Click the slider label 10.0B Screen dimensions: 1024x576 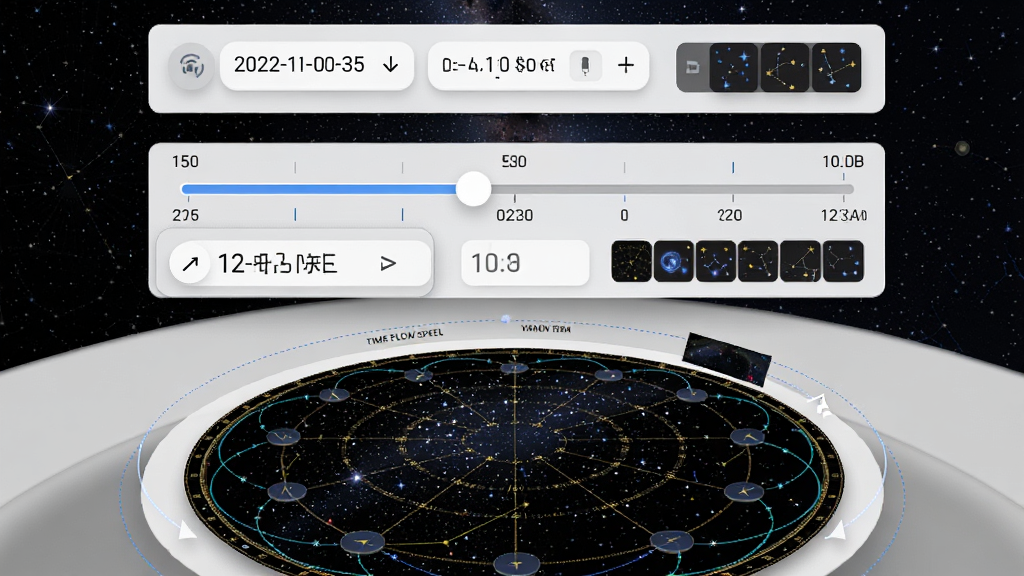(842, 162)
